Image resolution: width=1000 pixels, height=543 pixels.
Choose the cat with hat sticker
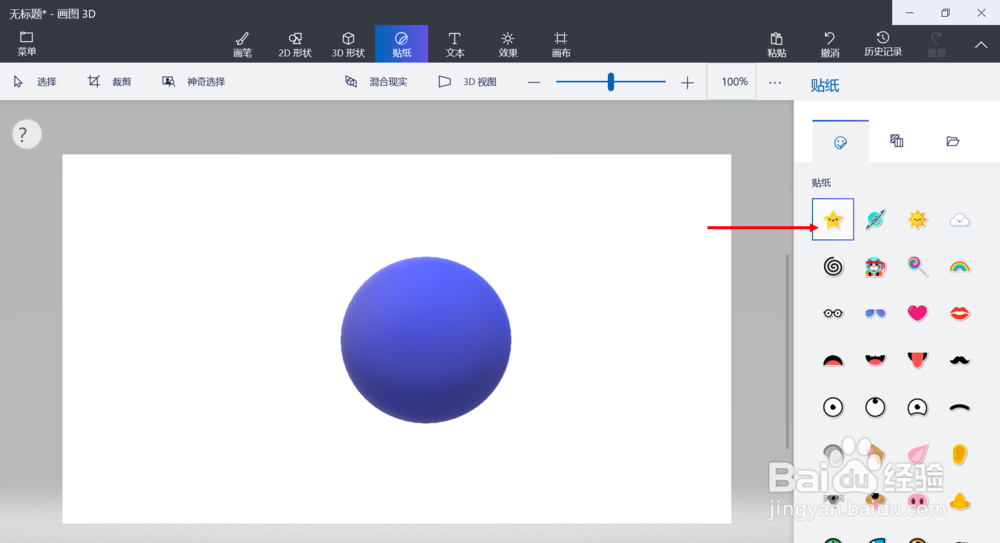[x=875, y=267]
